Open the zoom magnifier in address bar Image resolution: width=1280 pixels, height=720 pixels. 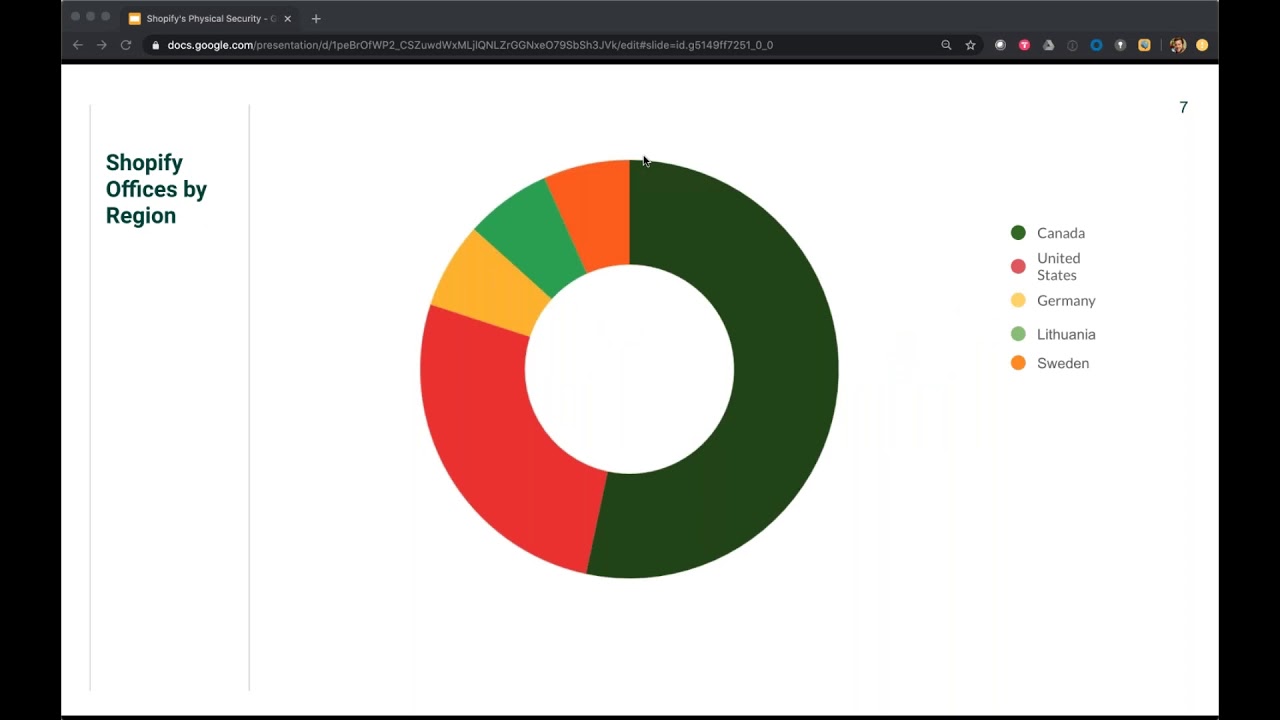coord(946,45)
